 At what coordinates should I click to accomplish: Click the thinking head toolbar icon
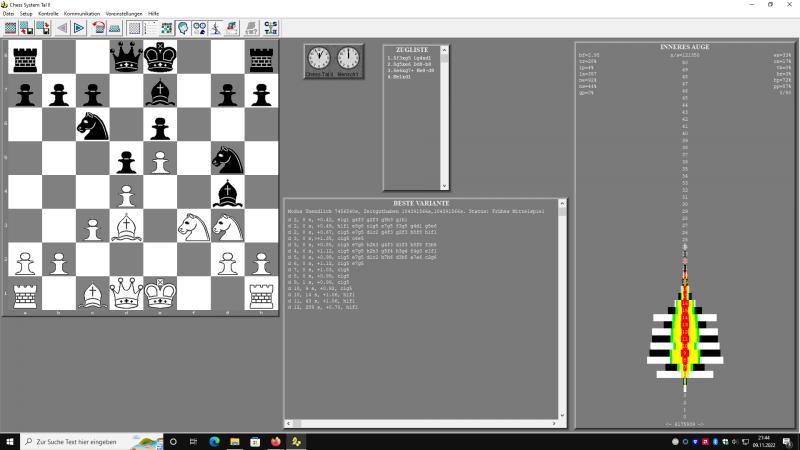(183, 28)
